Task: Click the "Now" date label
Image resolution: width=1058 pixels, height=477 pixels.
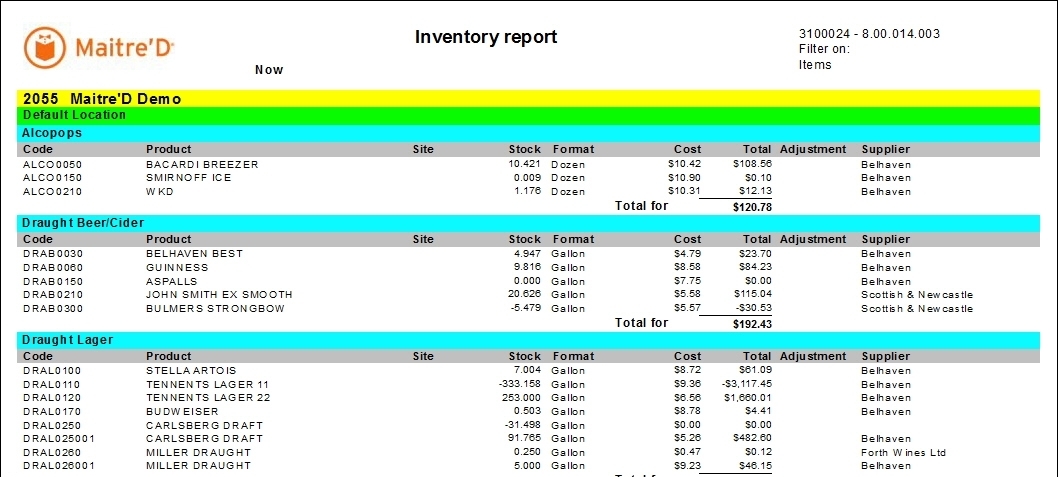Action: pos(269,70)
